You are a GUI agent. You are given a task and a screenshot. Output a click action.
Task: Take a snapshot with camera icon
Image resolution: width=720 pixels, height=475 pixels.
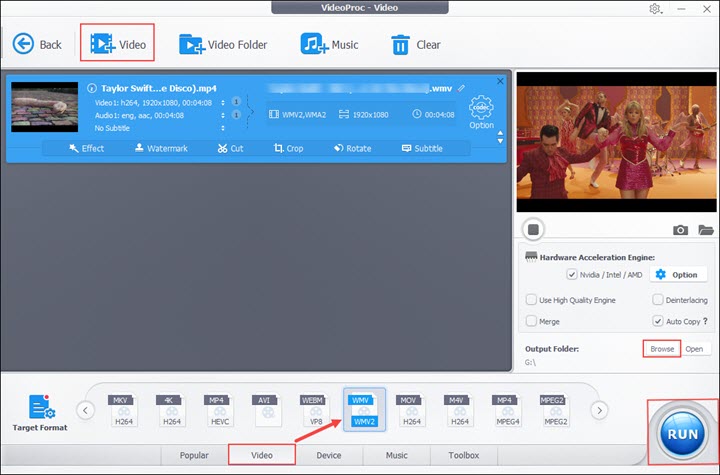pos(680,230)
